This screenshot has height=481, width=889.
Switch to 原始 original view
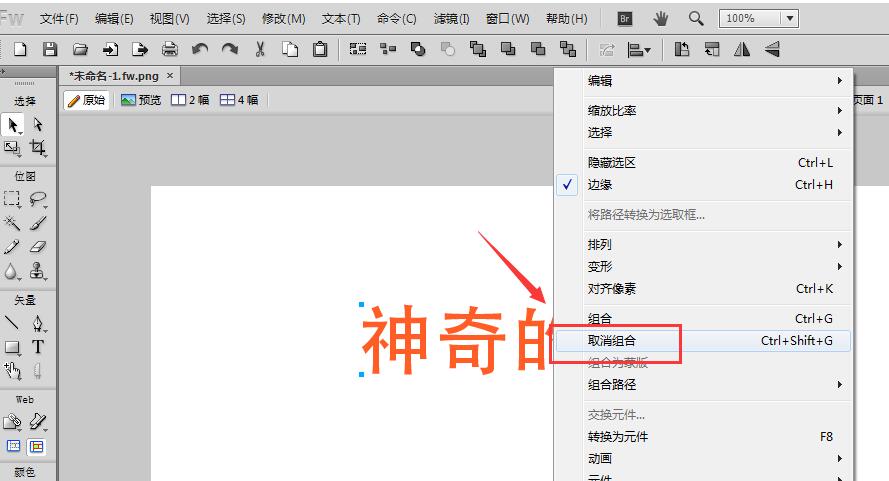86,100
